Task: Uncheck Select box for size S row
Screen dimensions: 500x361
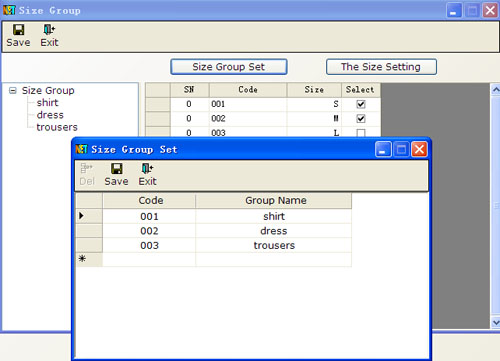Action: pyautogui.click(x=361, y=104)
